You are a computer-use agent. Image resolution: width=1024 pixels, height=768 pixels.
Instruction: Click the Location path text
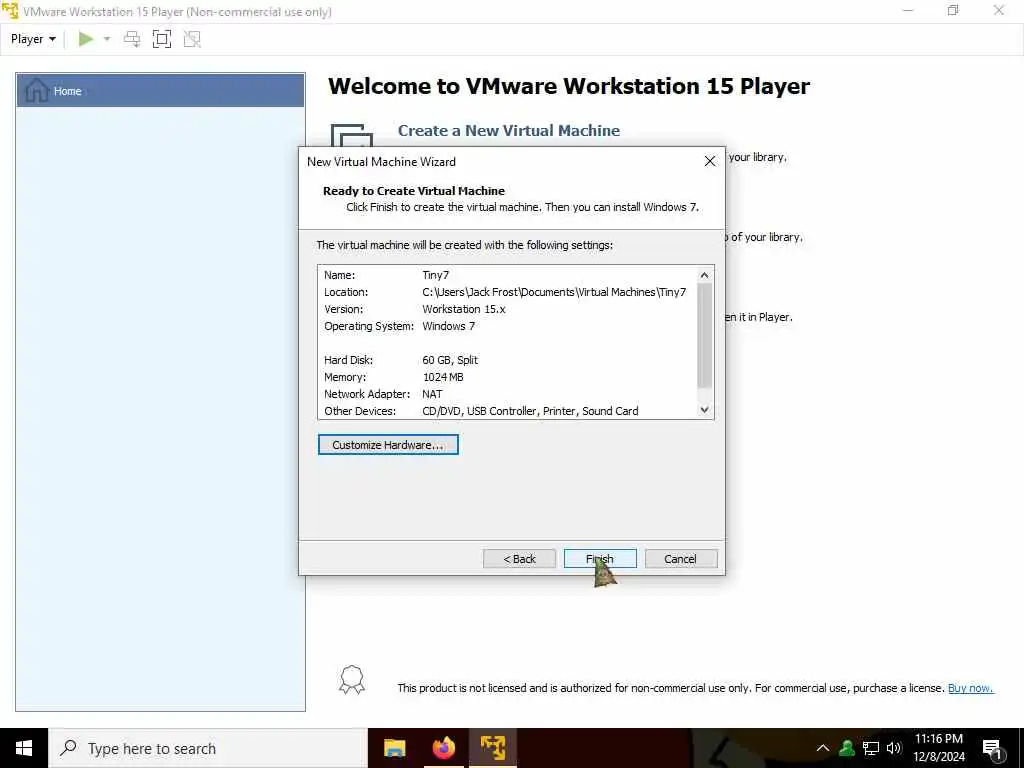pyautogui.click(x=554, y=292)
